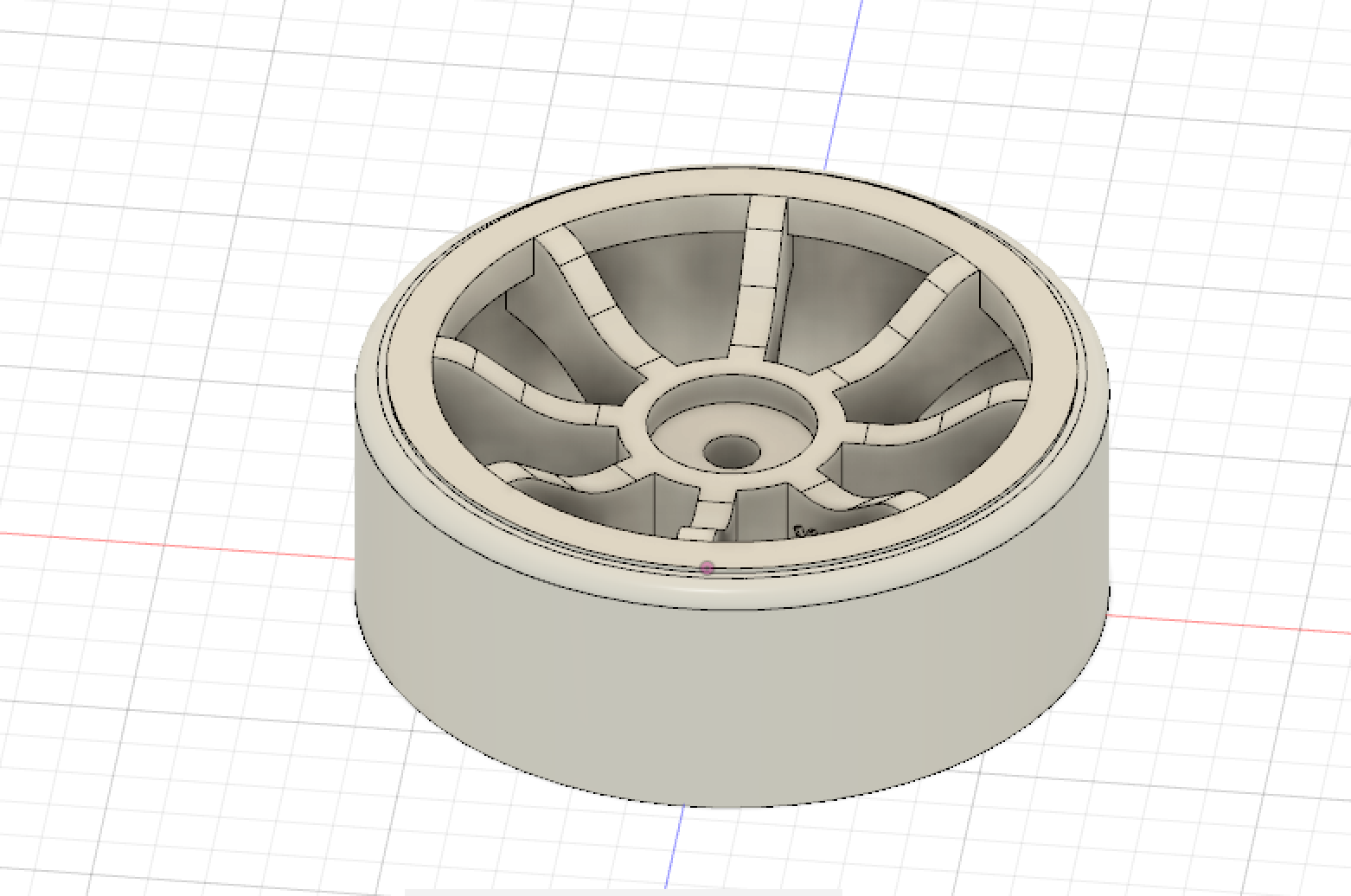Select the pink sketch point on the rim
Image resolution: width=1351 pixels, height=896 pixels.
pos(708,568)
